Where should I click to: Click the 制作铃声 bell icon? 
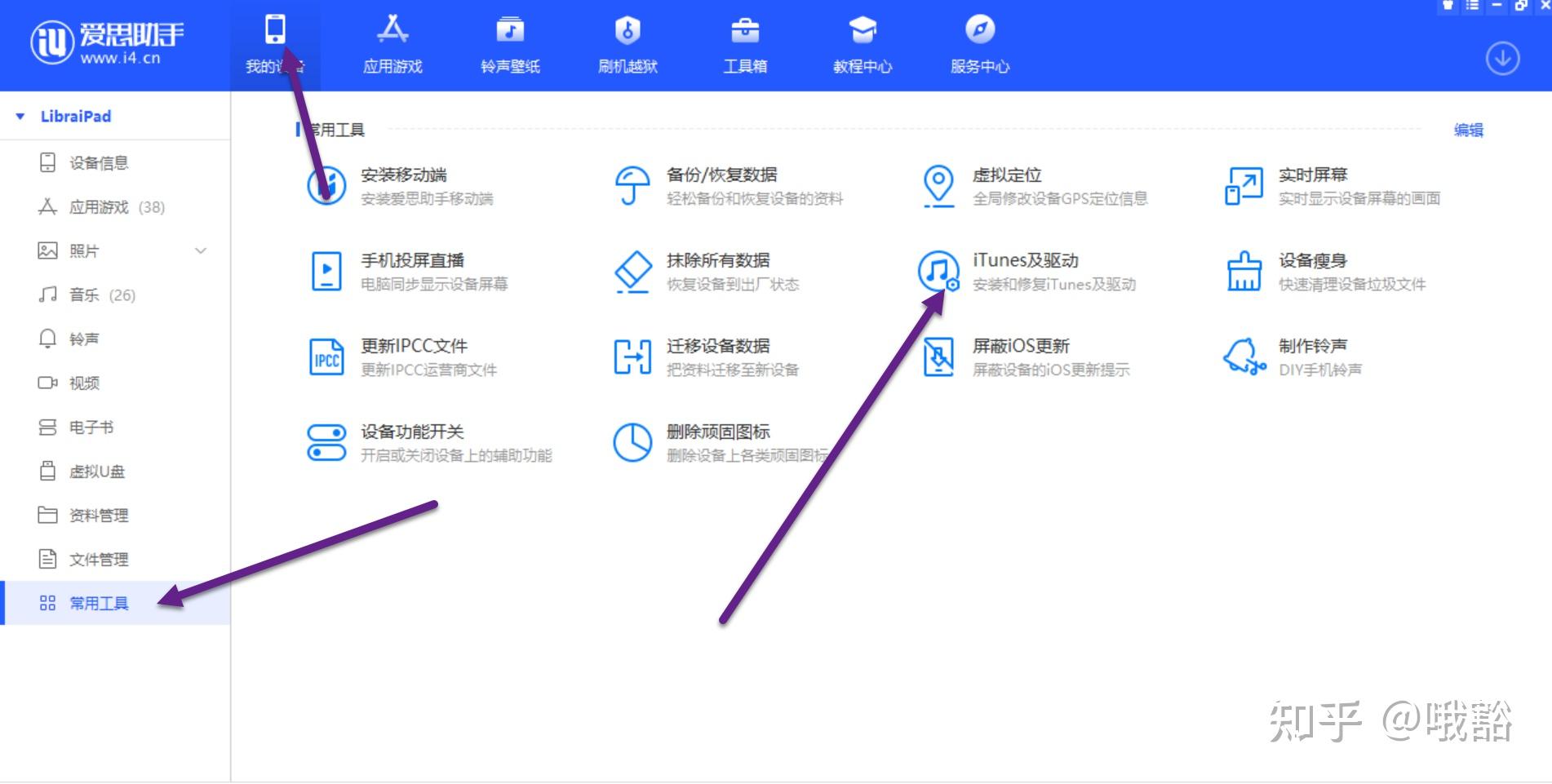click(x=1244, y=357)
